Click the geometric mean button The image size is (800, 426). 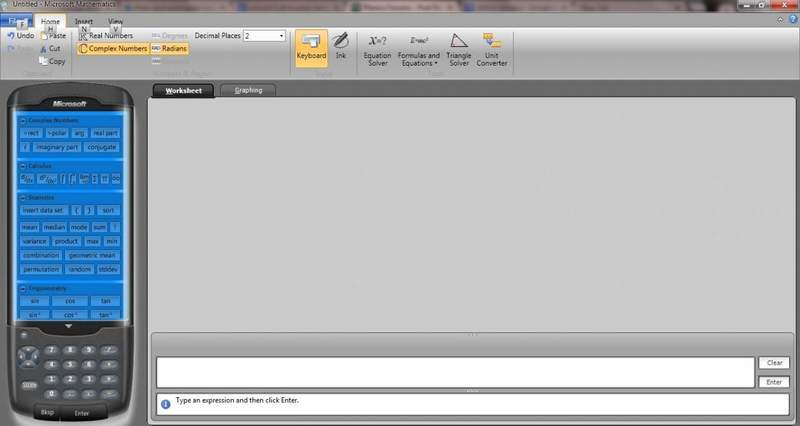pyautogui.click(x=92, y=256)
